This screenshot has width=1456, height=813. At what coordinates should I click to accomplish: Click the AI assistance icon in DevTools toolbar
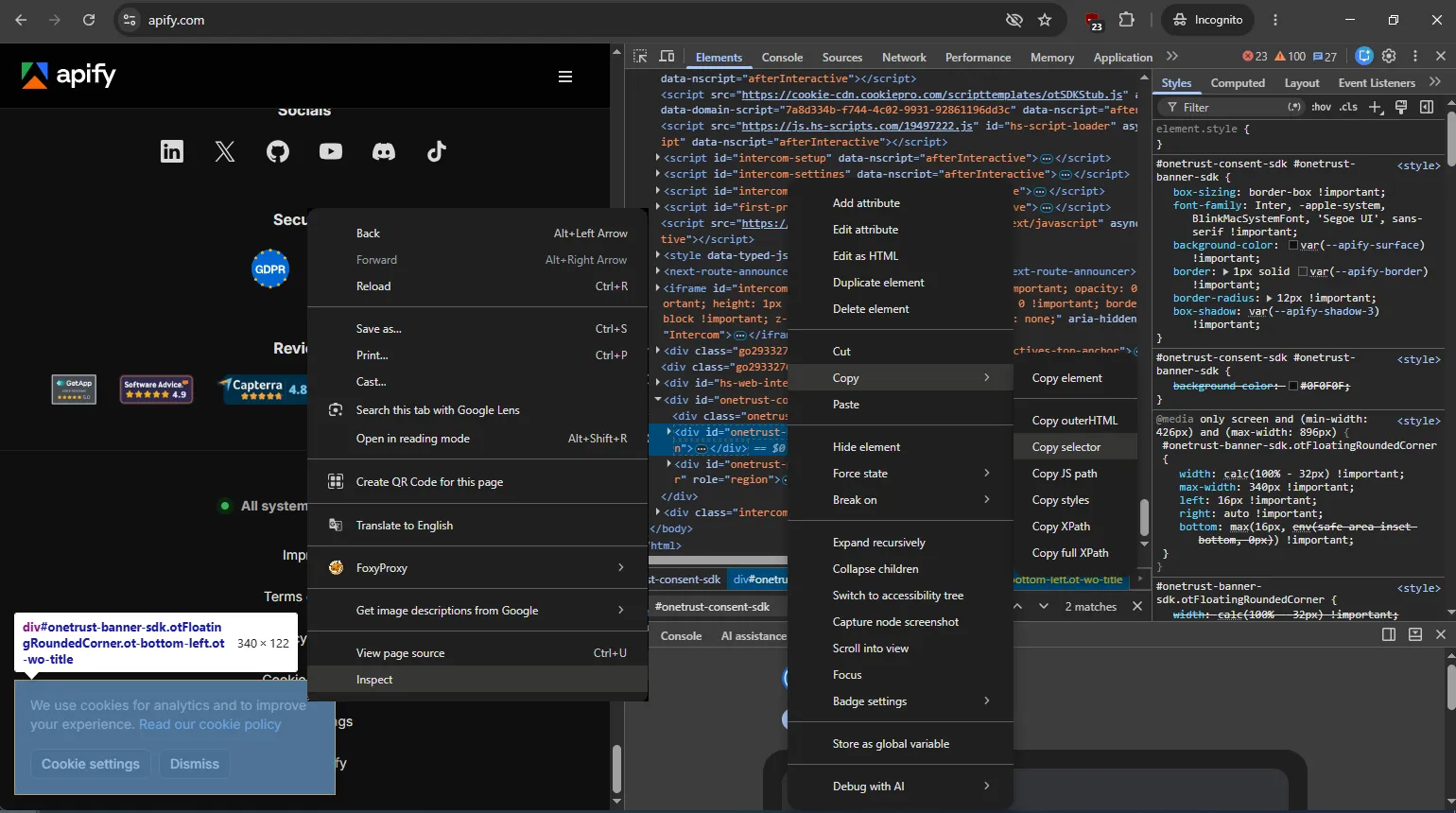point(1363,57)
